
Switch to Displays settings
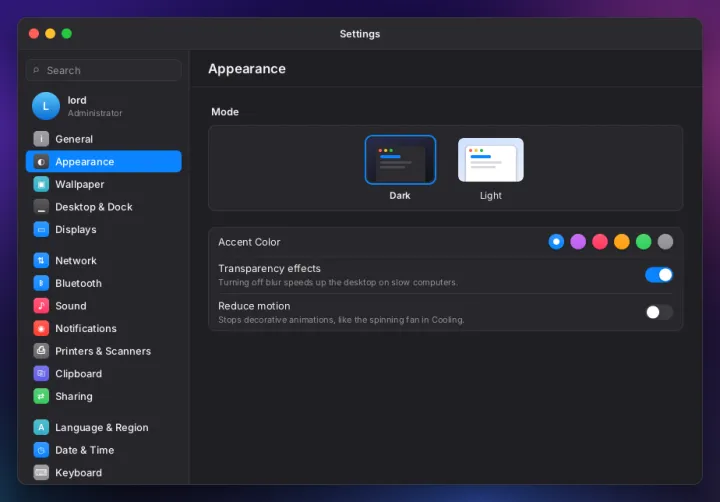(x=104, y=229)
